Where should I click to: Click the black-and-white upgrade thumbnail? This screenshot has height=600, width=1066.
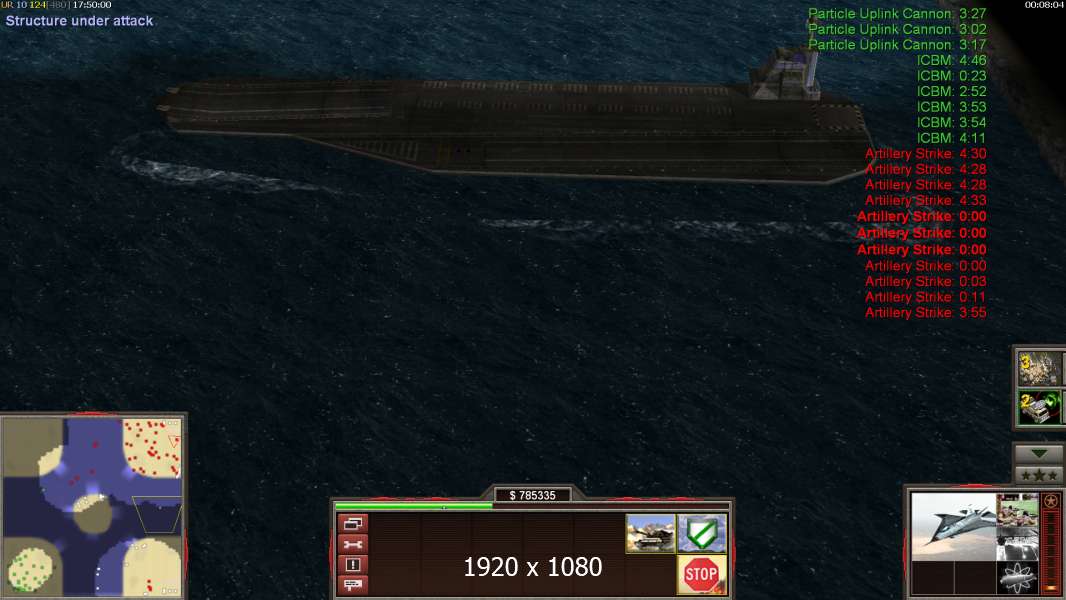[1017, 544]
